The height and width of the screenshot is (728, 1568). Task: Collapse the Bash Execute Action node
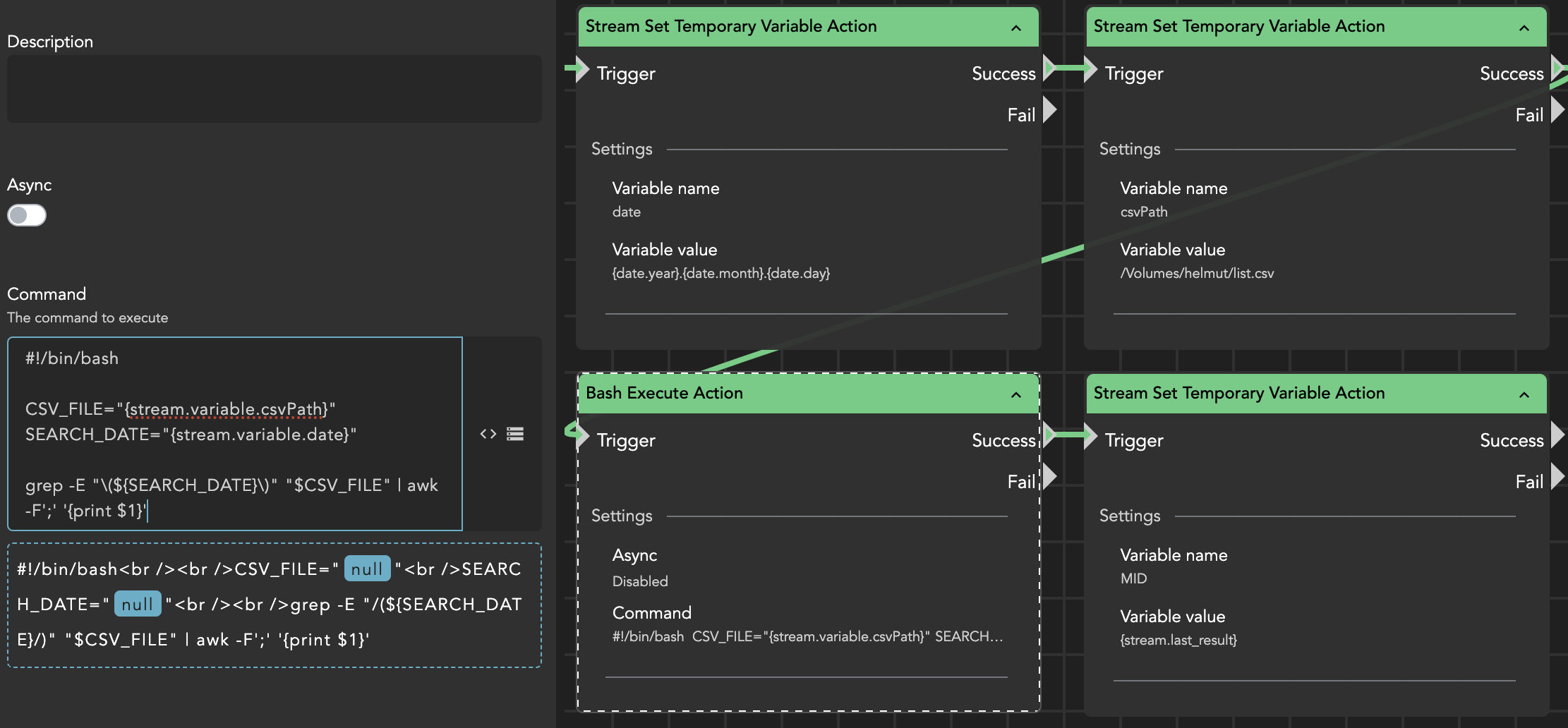click(x=1016, y=395)
